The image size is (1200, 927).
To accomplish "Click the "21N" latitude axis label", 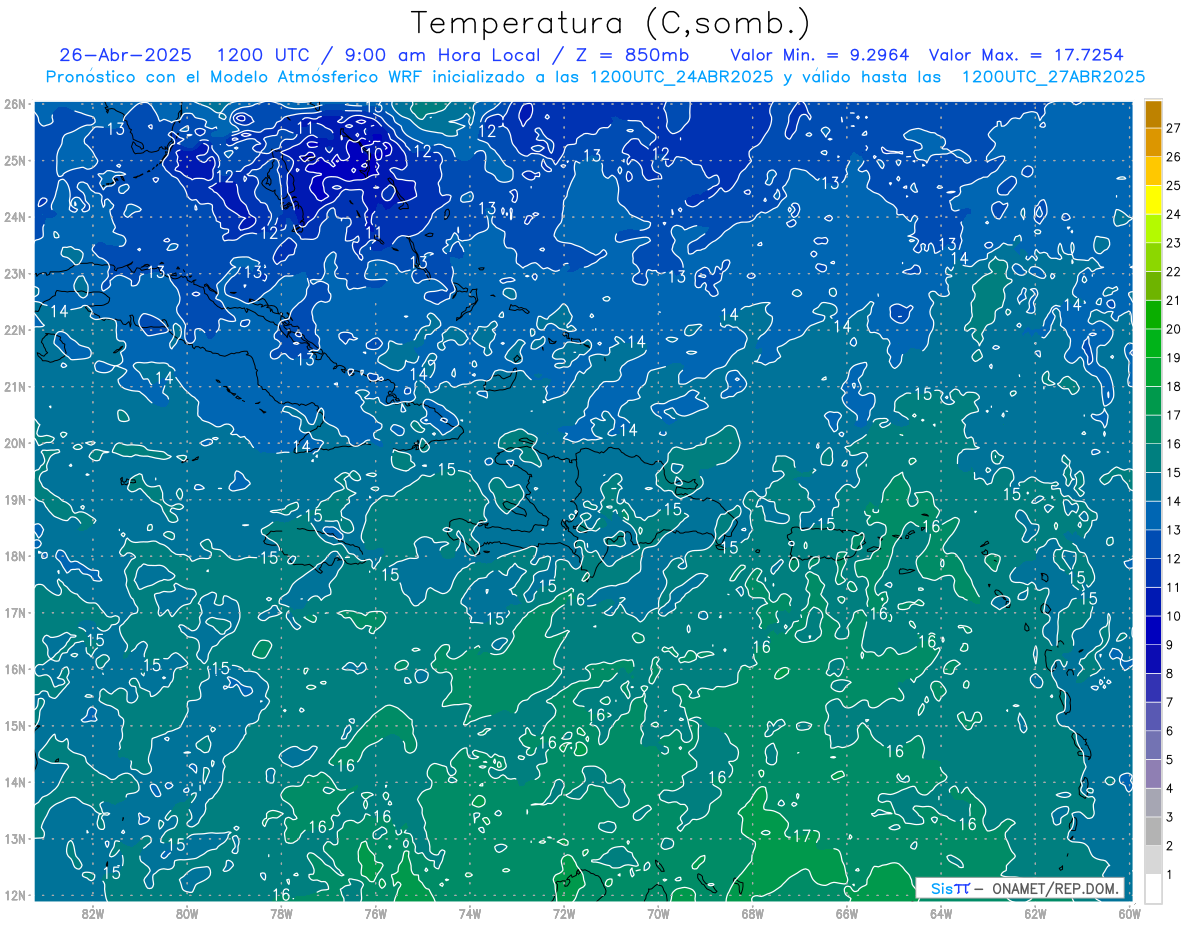I will [x=14, y=387].
